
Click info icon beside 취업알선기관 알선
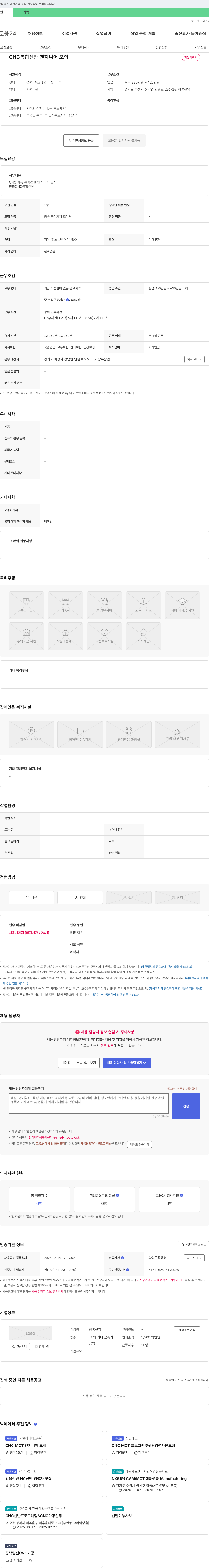[x=118, y=1195]
